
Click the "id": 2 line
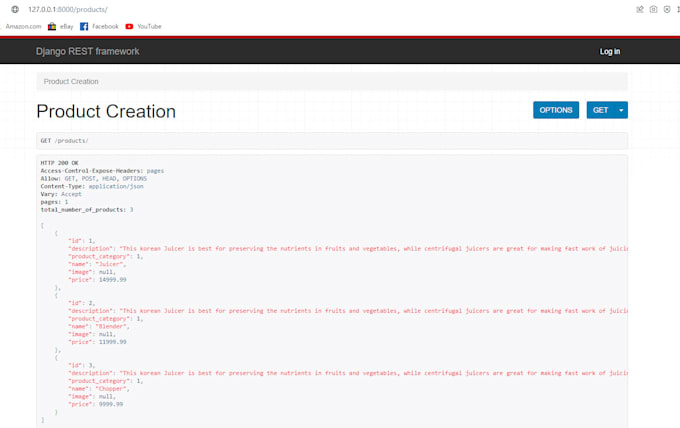82,303
